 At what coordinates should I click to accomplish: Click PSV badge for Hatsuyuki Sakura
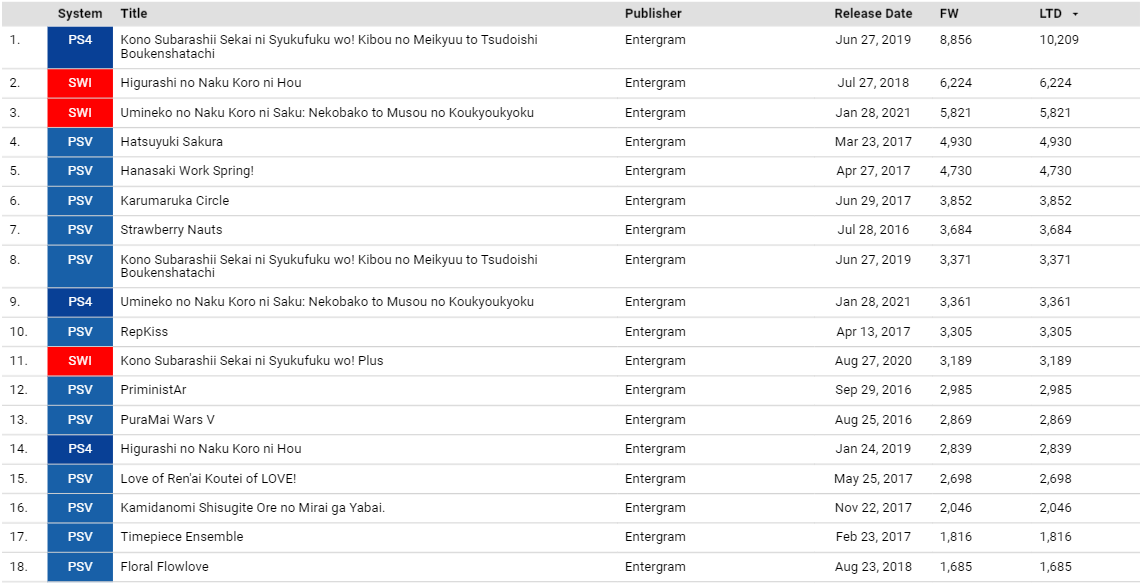80,142
